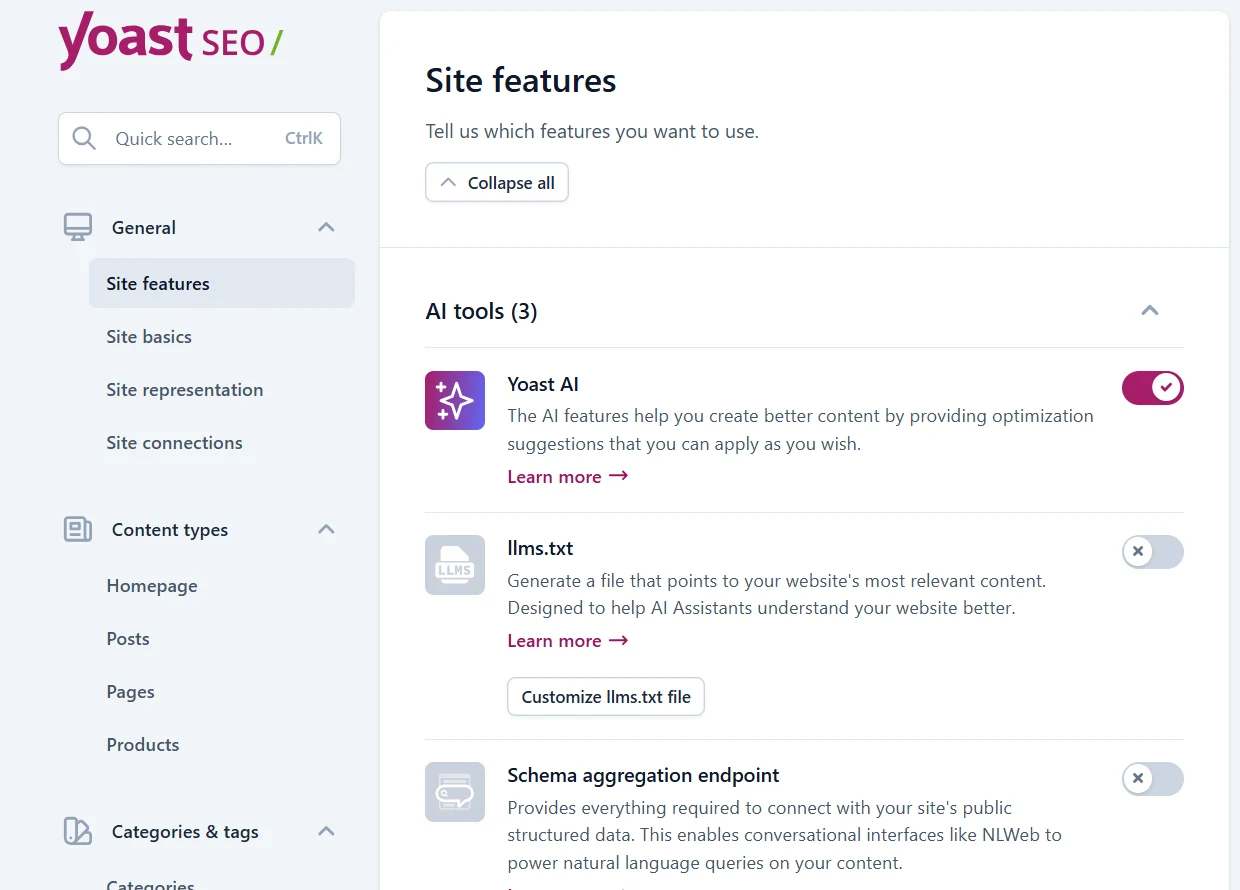The height and width of the screenshot is (890, 1240).
Task: Focus the Quick search field
Action: click(199, 138)
